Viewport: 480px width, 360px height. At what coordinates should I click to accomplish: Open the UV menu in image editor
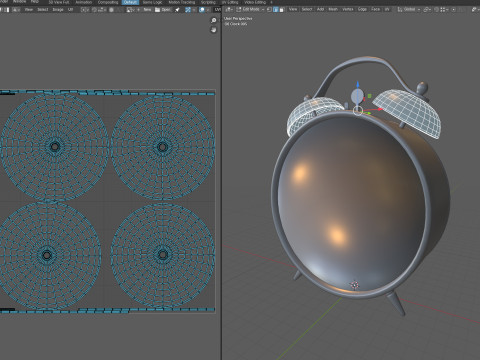click(70, 10)
